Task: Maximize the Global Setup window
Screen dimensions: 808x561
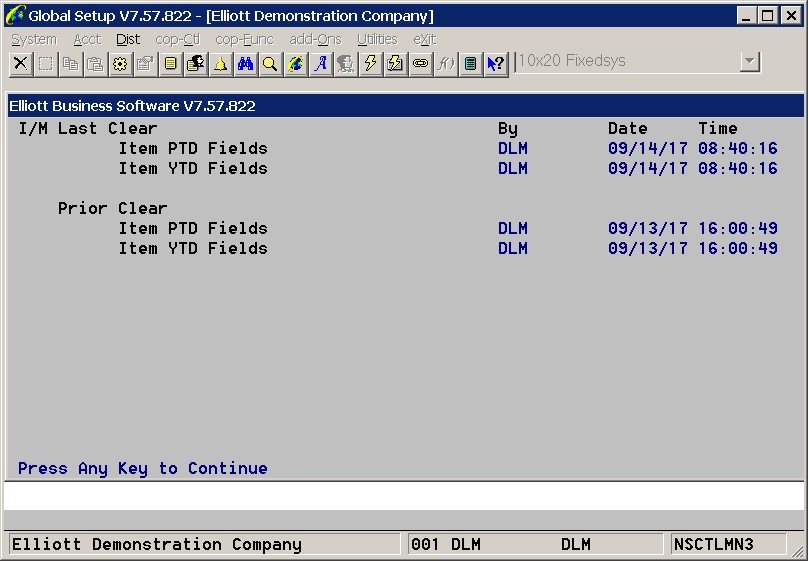Action: coord(768,15)
